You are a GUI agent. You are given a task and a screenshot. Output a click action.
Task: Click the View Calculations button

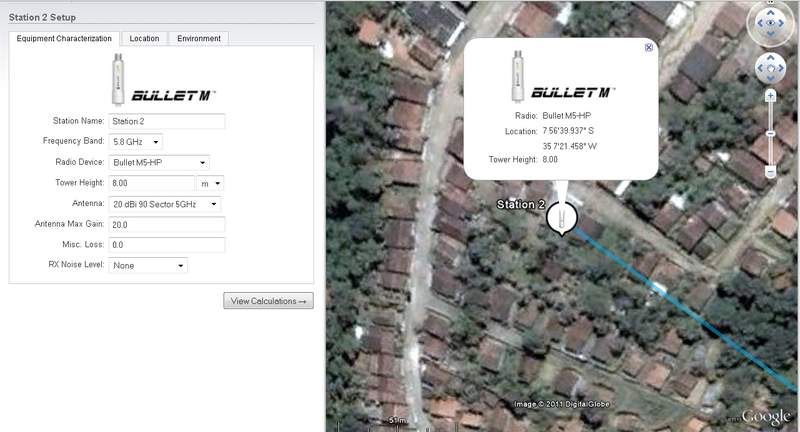coord(268,301)
